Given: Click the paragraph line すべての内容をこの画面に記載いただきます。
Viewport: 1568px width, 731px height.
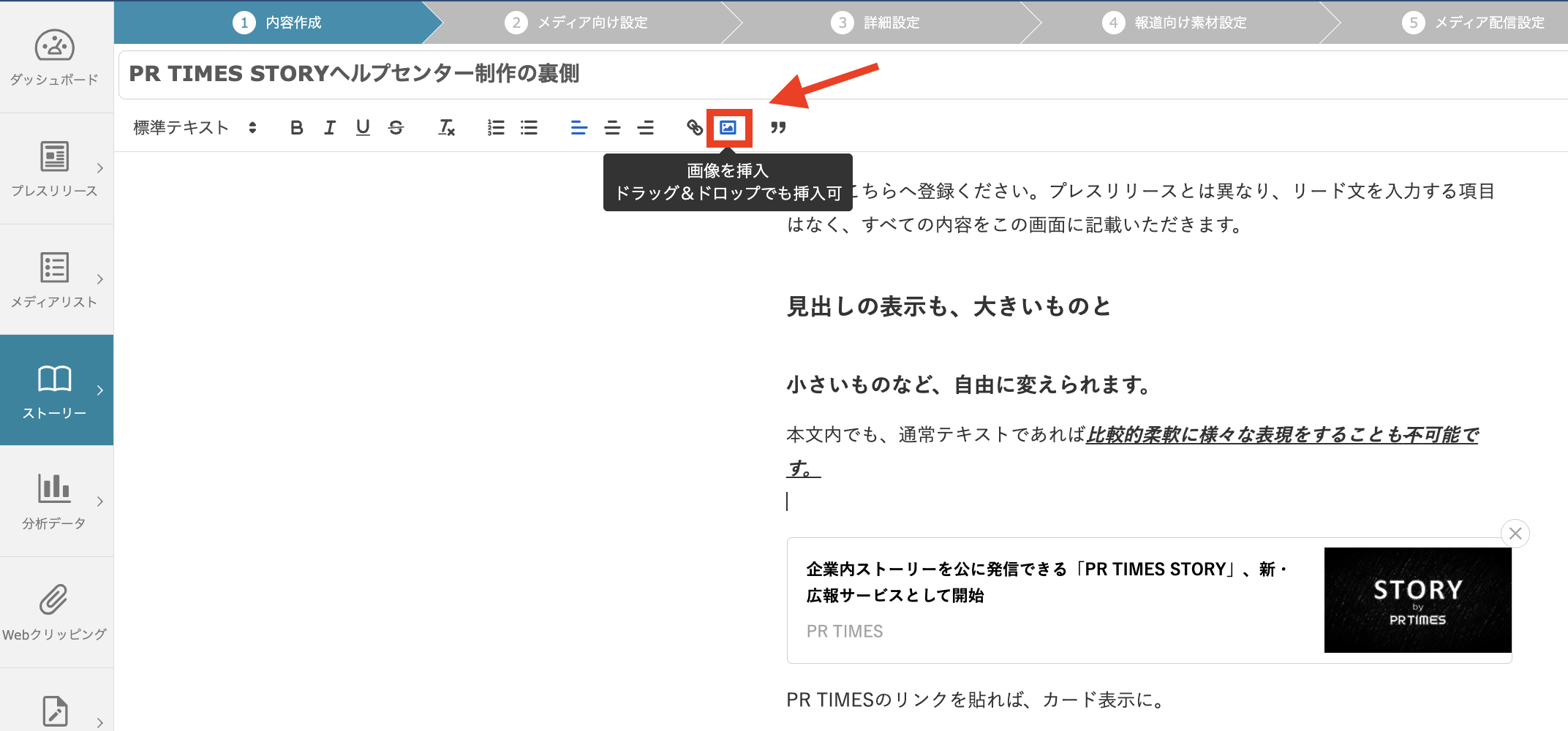Looking at the screenshot, I should [x=1052, y=224].
